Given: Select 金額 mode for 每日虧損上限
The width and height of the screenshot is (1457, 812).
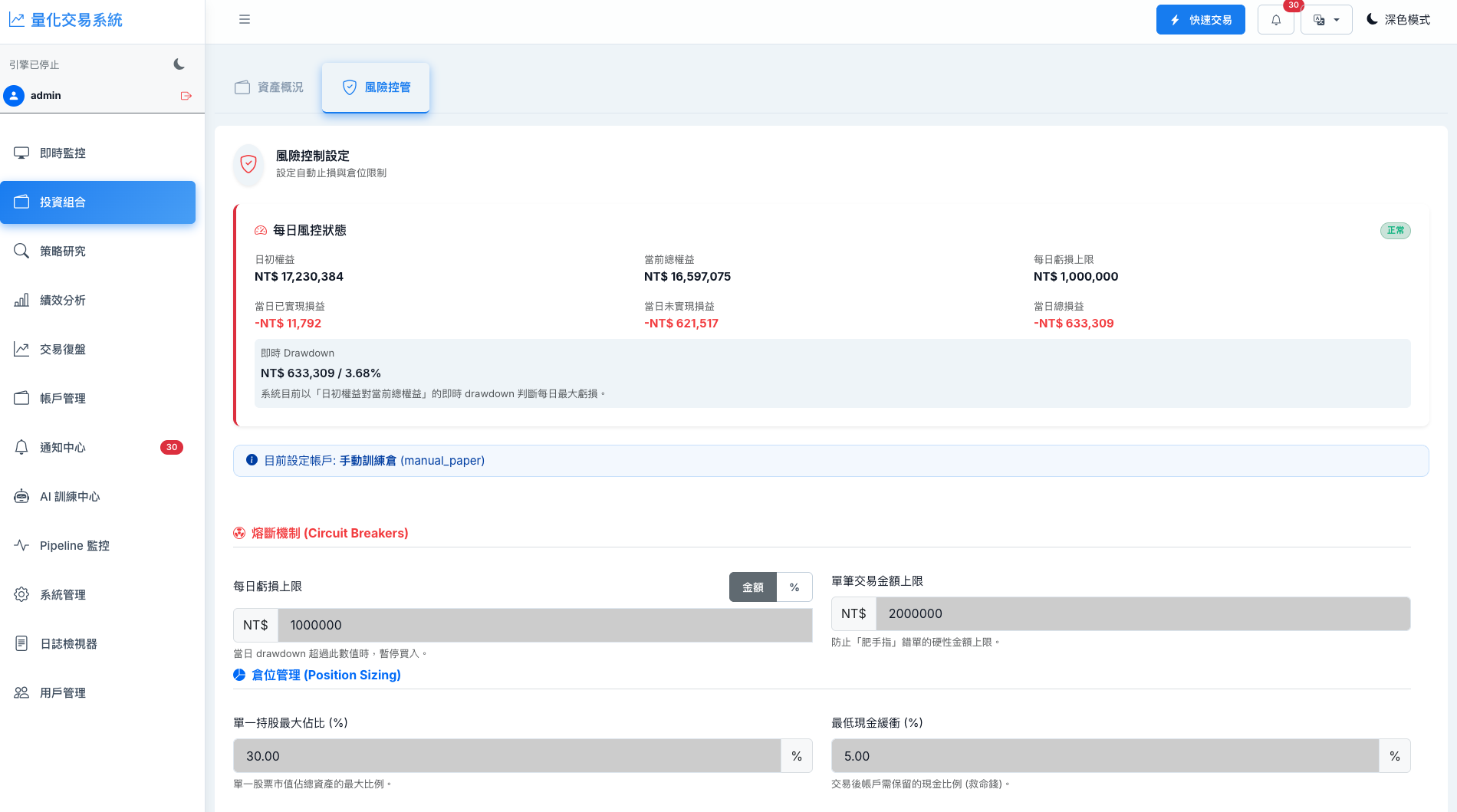Looking at the screenshot, I should (753, 587).
